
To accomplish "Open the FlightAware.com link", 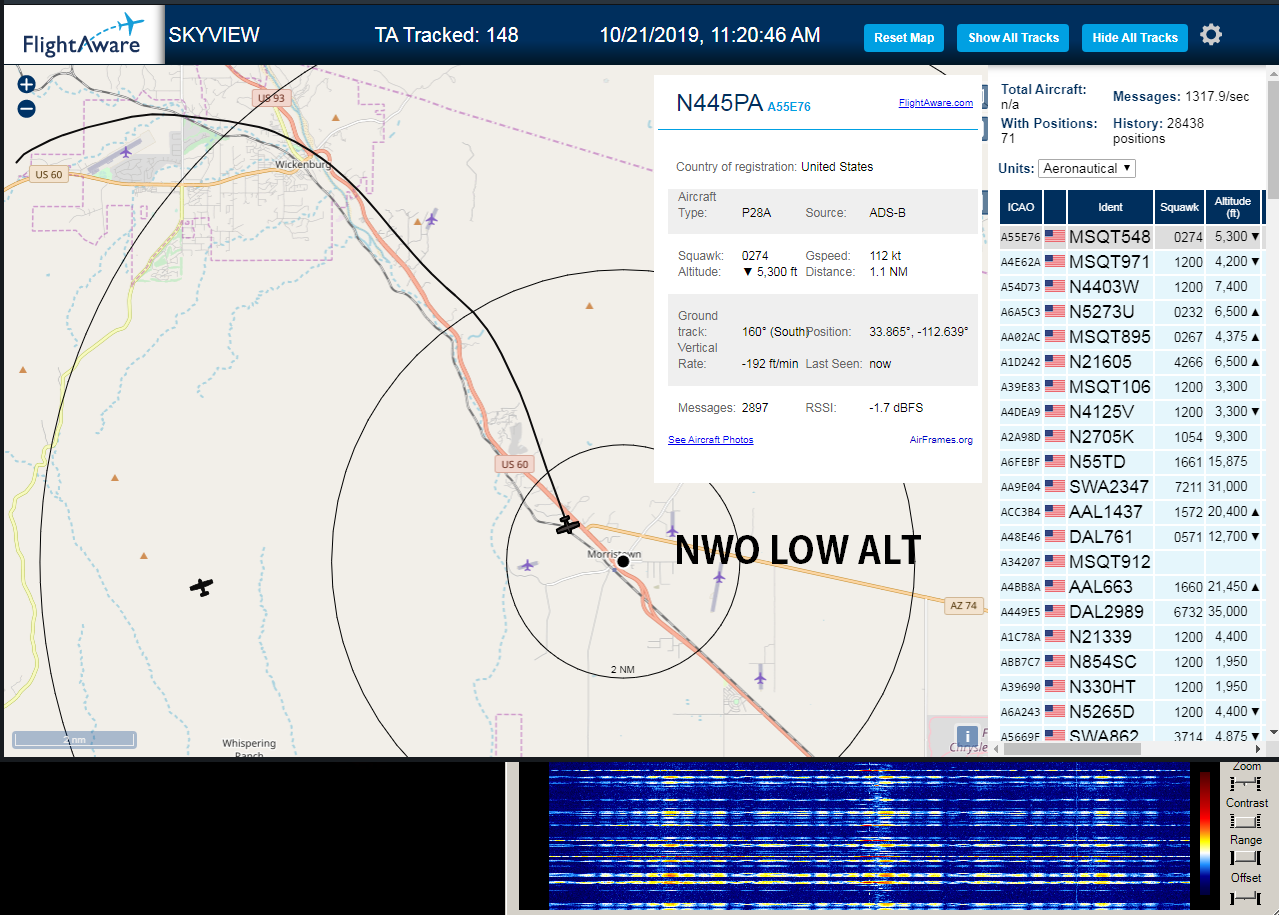I will [x=935, y=103].
